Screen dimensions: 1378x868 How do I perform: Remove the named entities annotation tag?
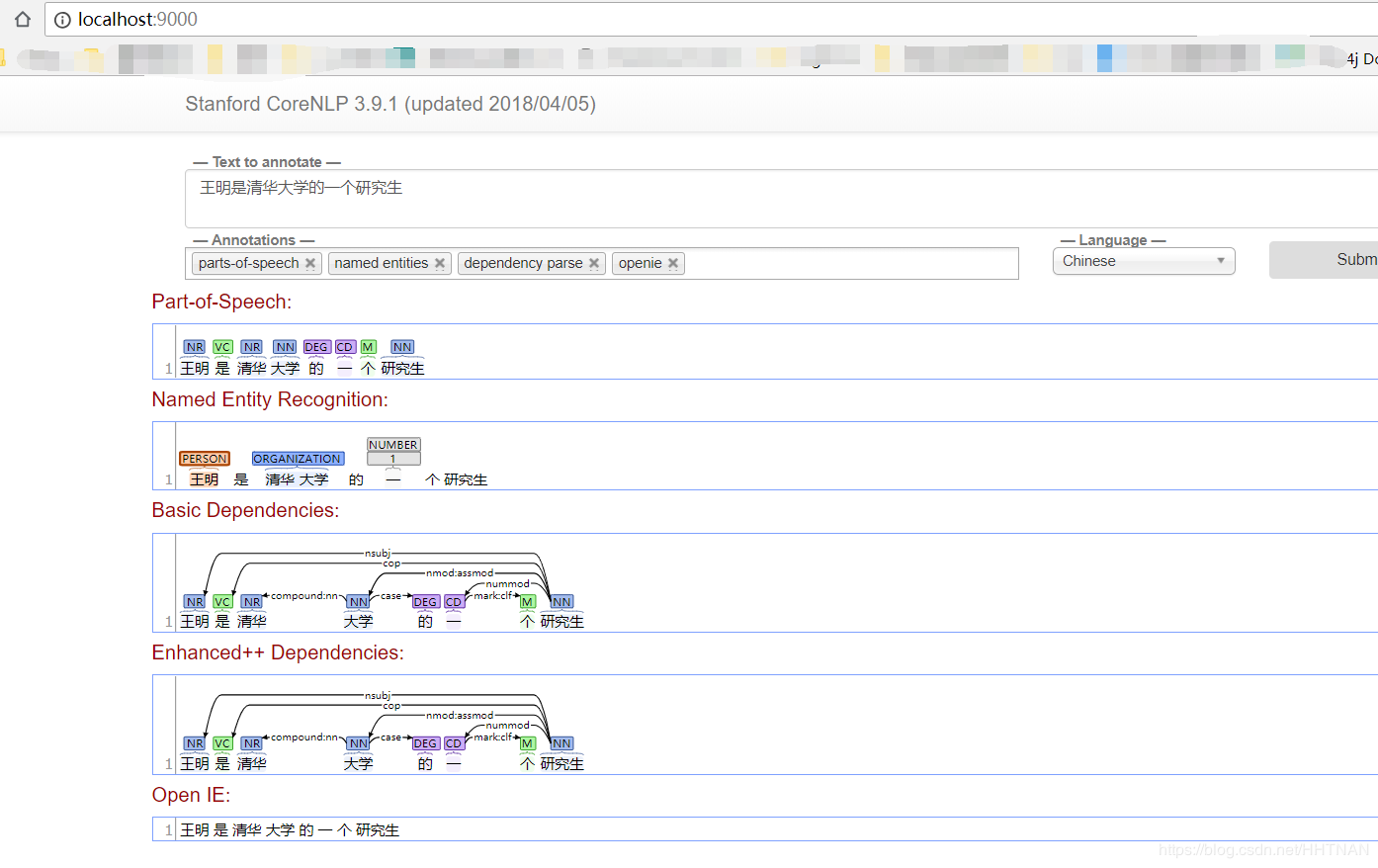[440, 263]
